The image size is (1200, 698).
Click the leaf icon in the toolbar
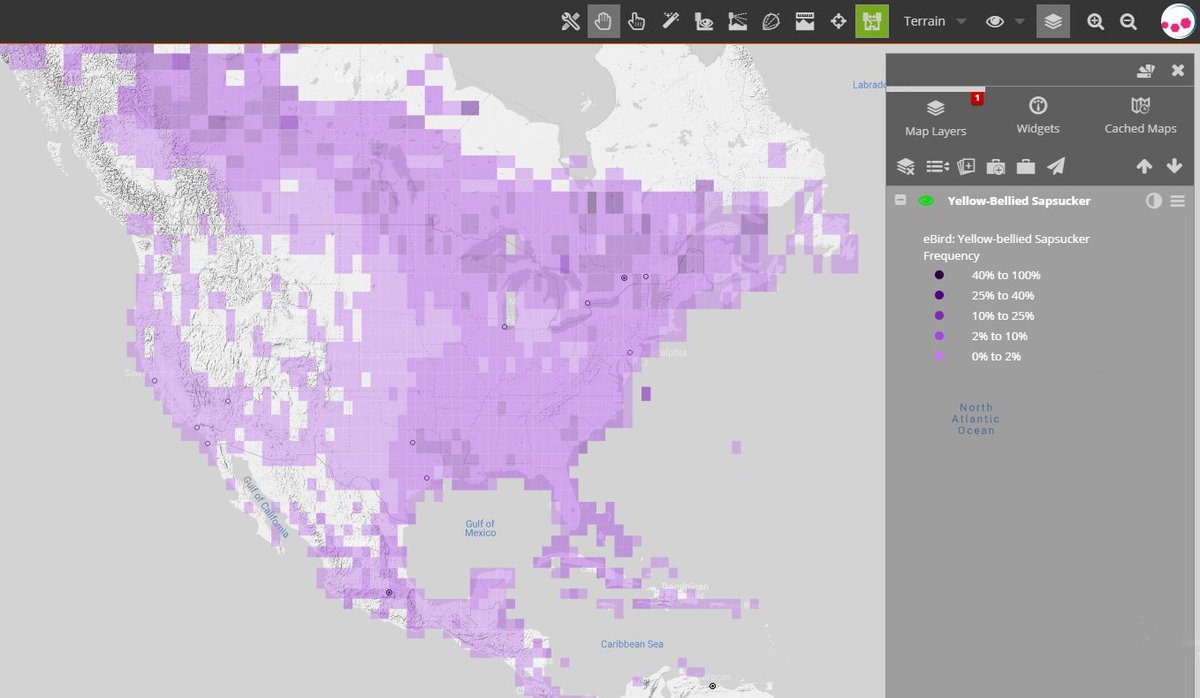click(x=771, y=21)
